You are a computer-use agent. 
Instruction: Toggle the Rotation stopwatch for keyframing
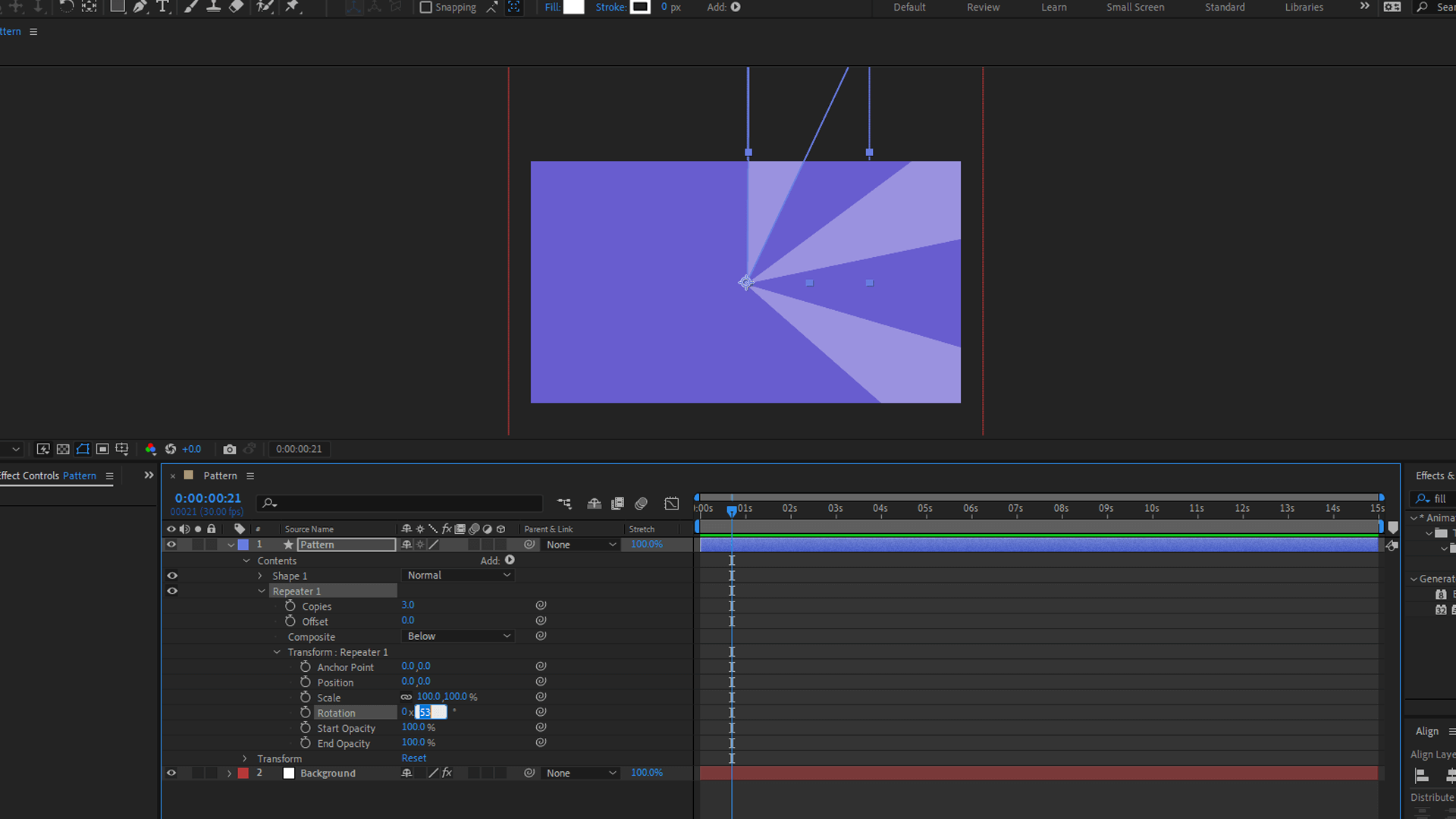point(306,712)
